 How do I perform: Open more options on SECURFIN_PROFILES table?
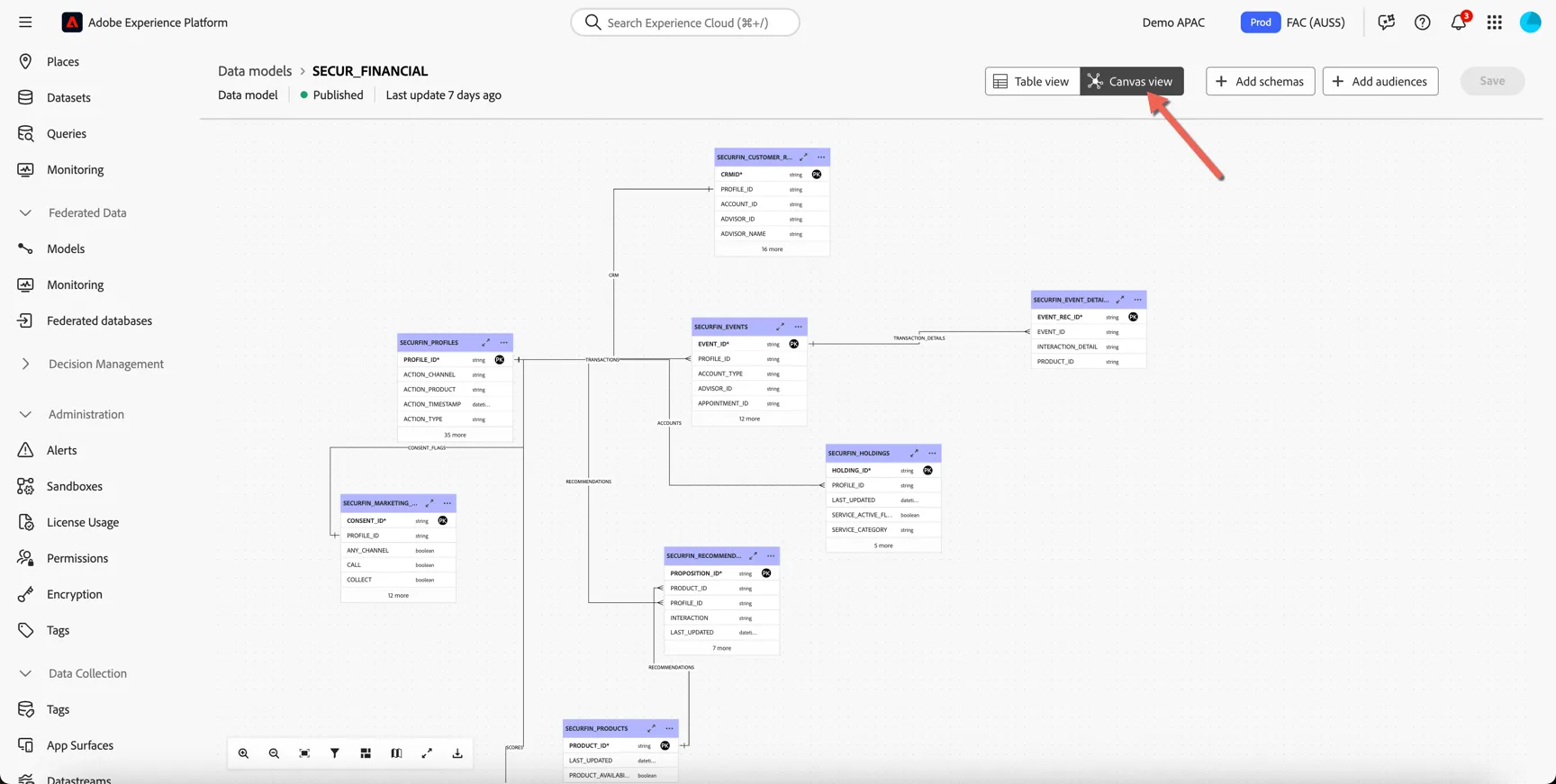[x=504, y=343]
